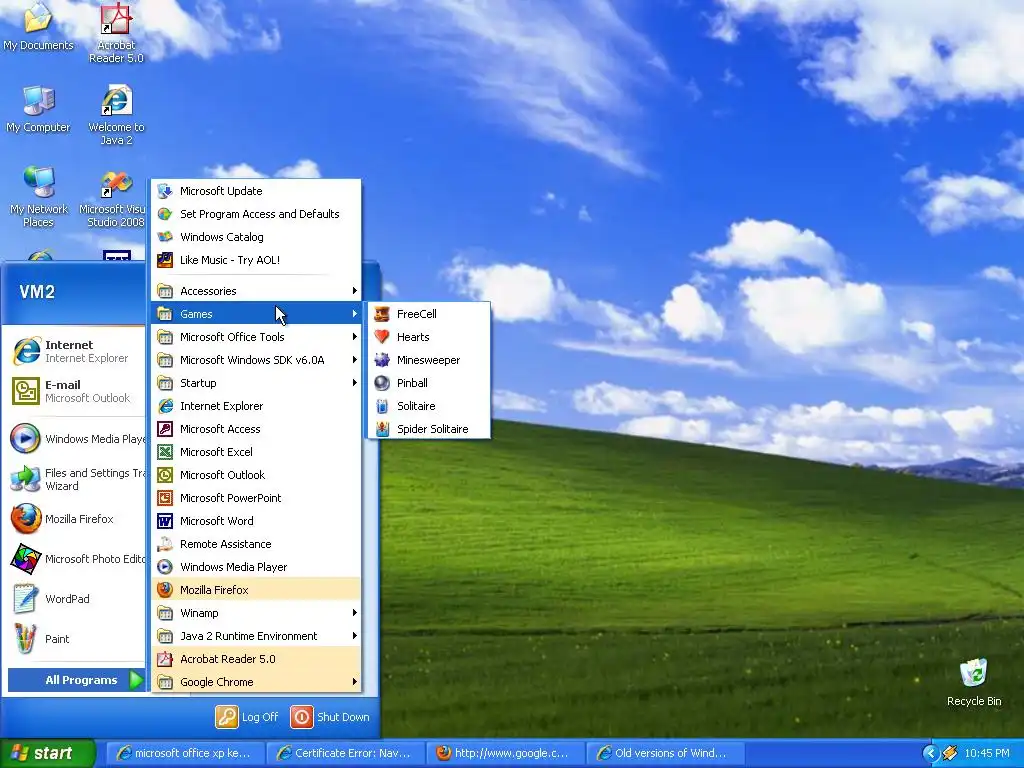Screen dimensions: 1024x768
Task: Click the Remote Assistance icon
Action: pyautogui.click(x=165, y=544)
